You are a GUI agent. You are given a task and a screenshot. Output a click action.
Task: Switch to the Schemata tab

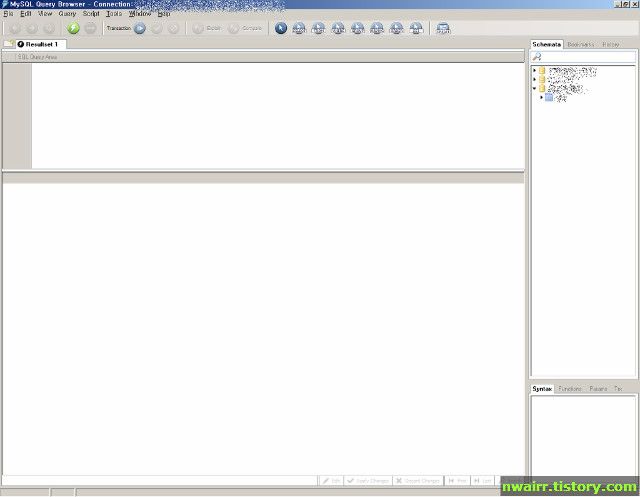point(546,44)
